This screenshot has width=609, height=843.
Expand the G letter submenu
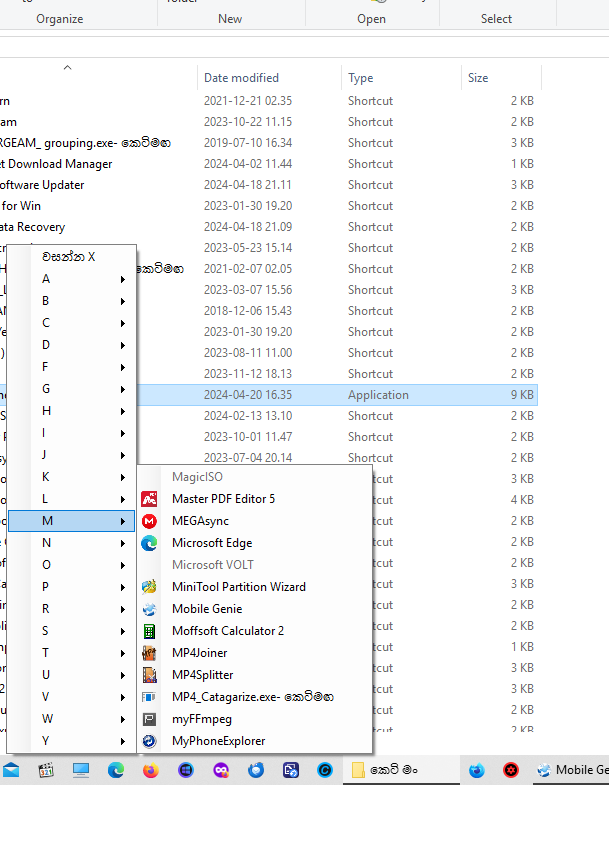pyautogui.click(x=71, y=389)
